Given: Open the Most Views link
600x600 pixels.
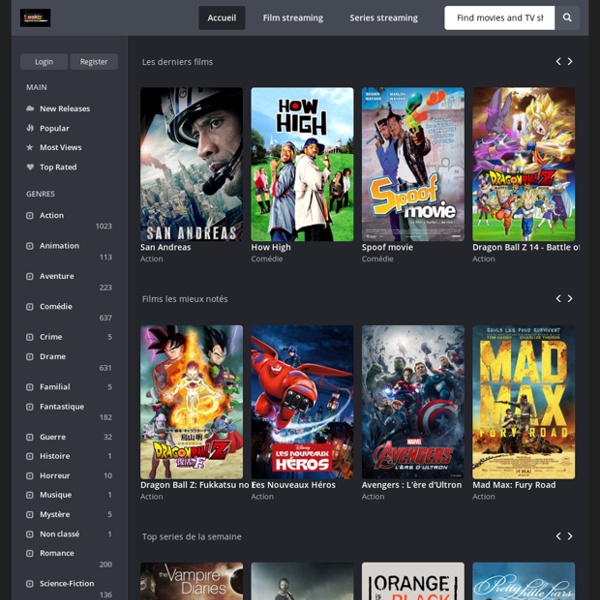Looking at the screenshot, I should [60, 147].
